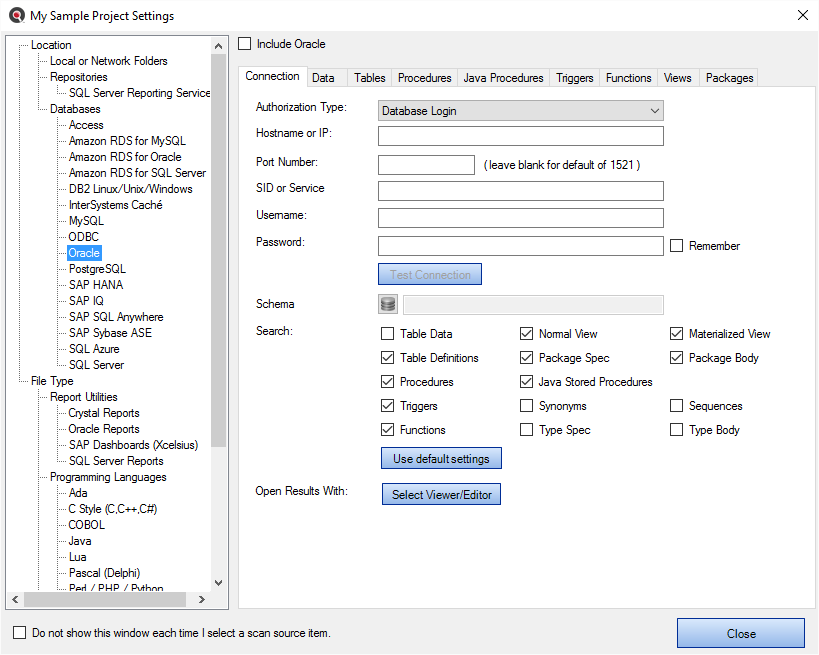Select PostgreSQL in the tree
819x655 pixels.
click(97, 269)
